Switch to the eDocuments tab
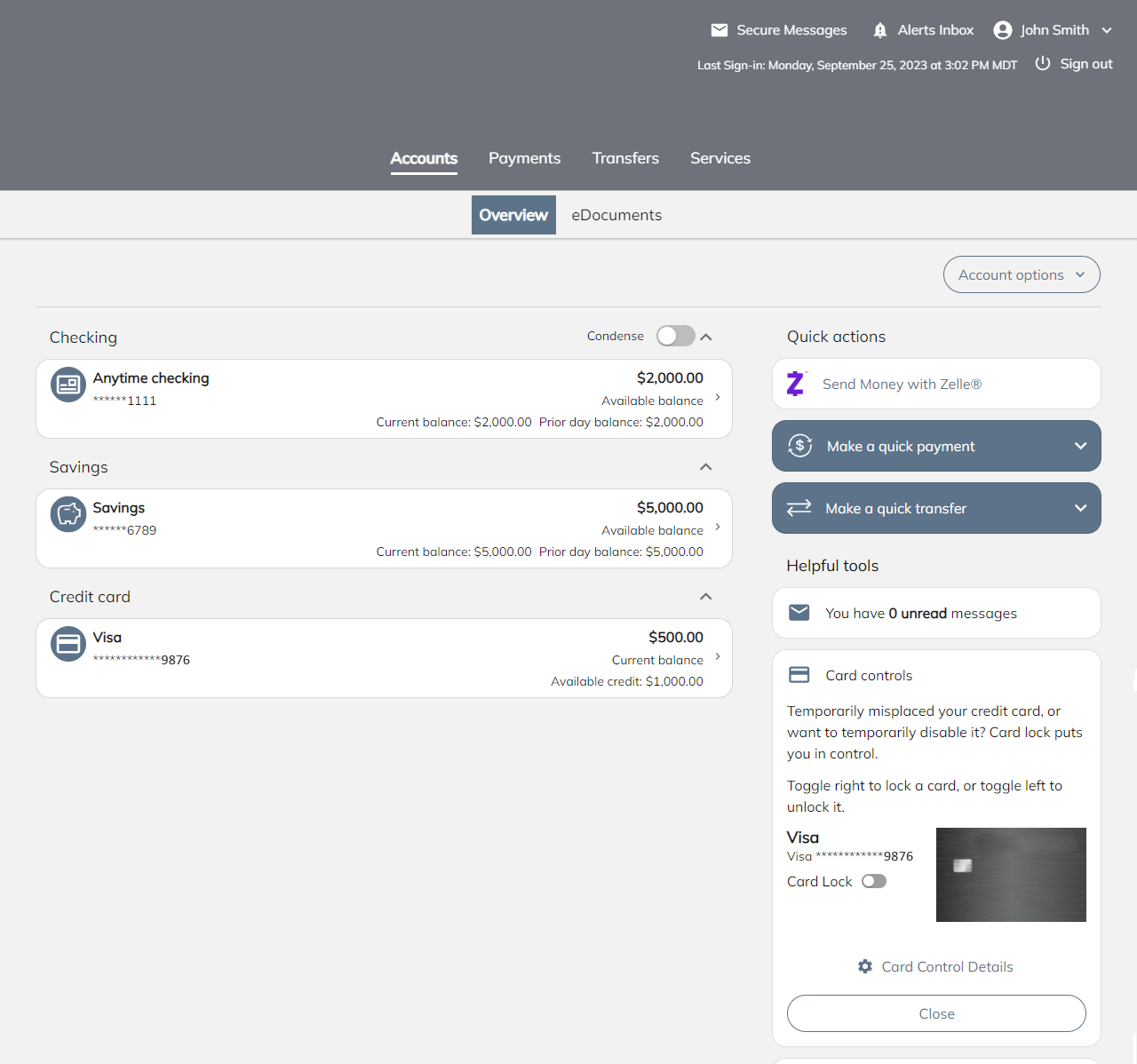1137x1064 pixels. click(616, 215)
